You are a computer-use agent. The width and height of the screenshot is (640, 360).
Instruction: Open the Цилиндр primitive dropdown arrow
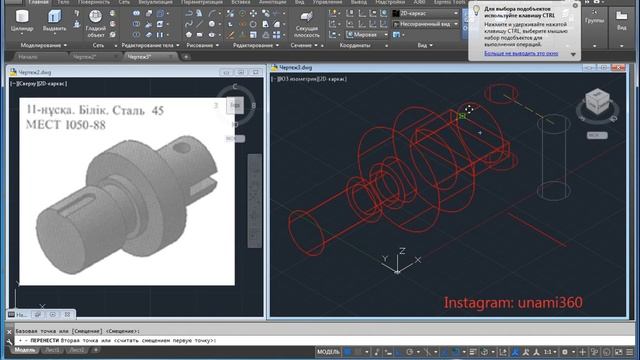pos(22,34)
